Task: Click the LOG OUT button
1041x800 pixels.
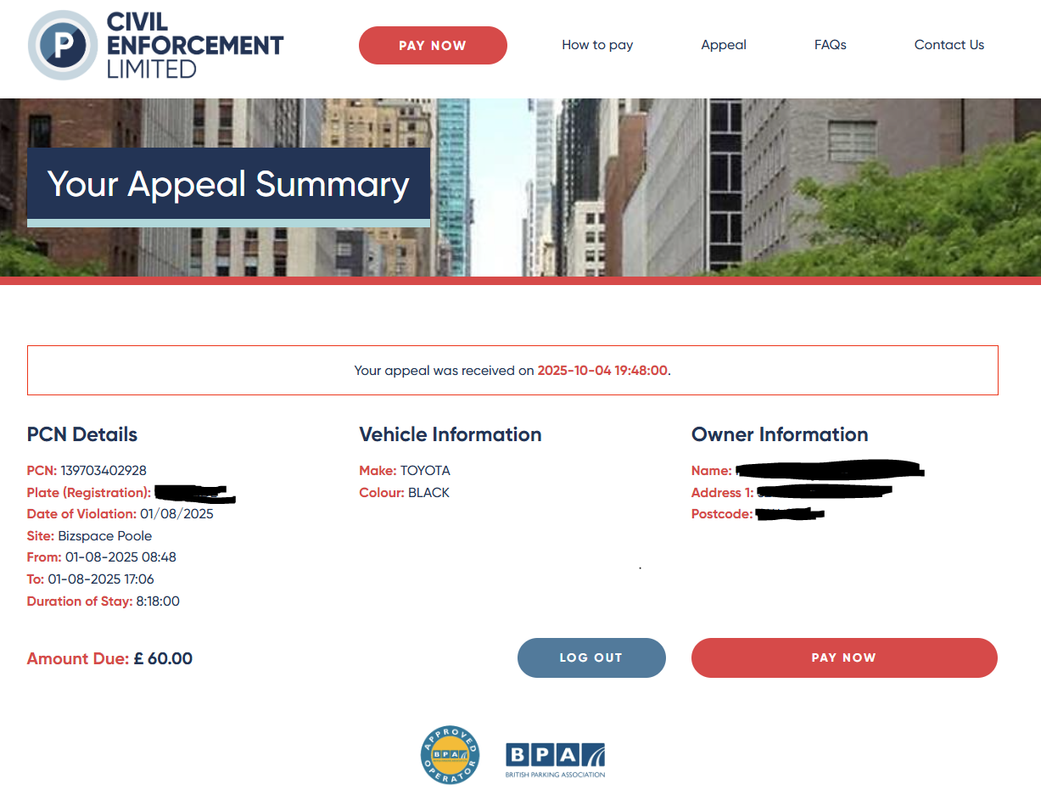Action: click(x=592, y=658)
